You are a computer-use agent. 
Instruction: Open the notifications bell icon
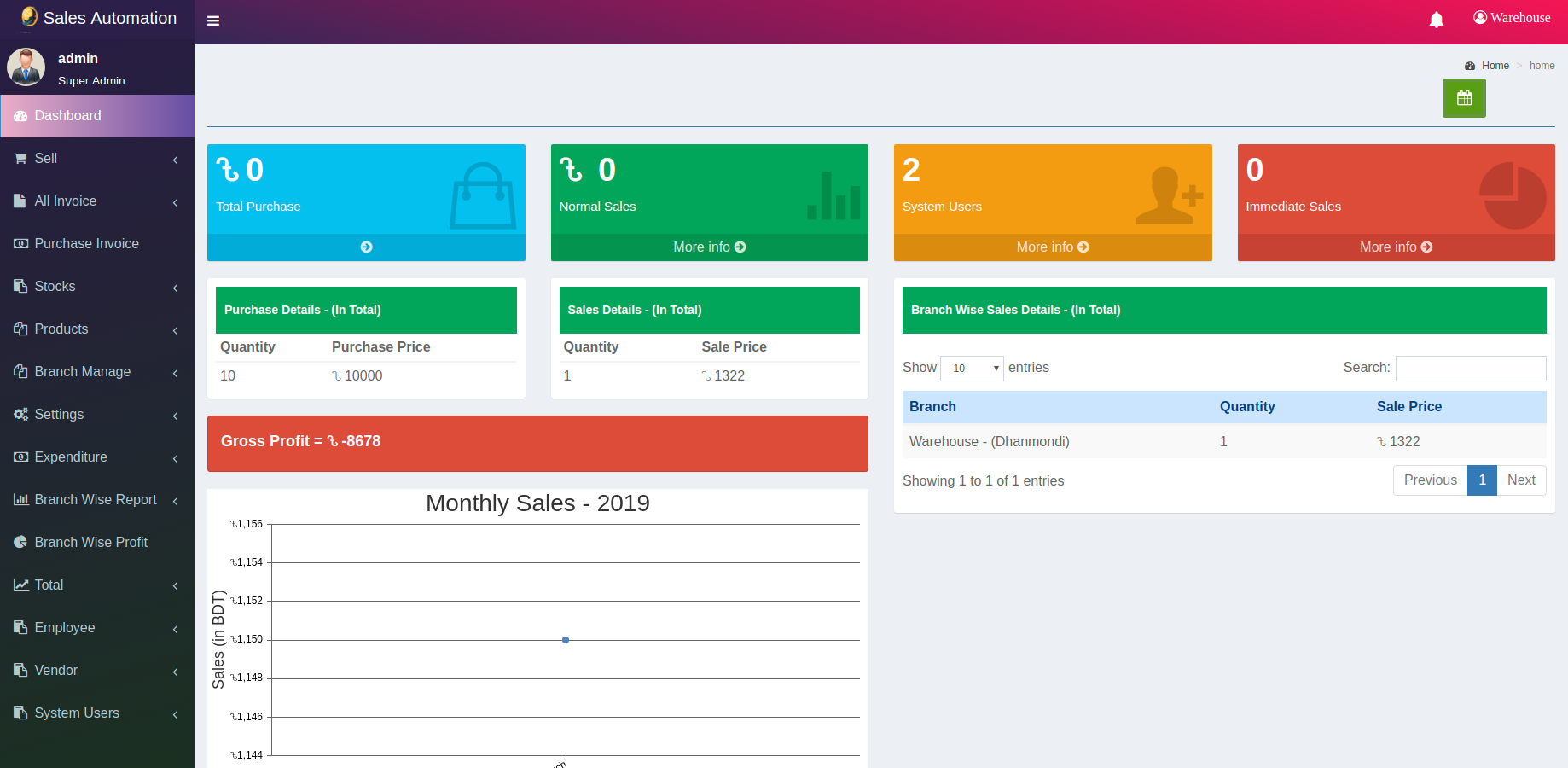point(1436,20)
